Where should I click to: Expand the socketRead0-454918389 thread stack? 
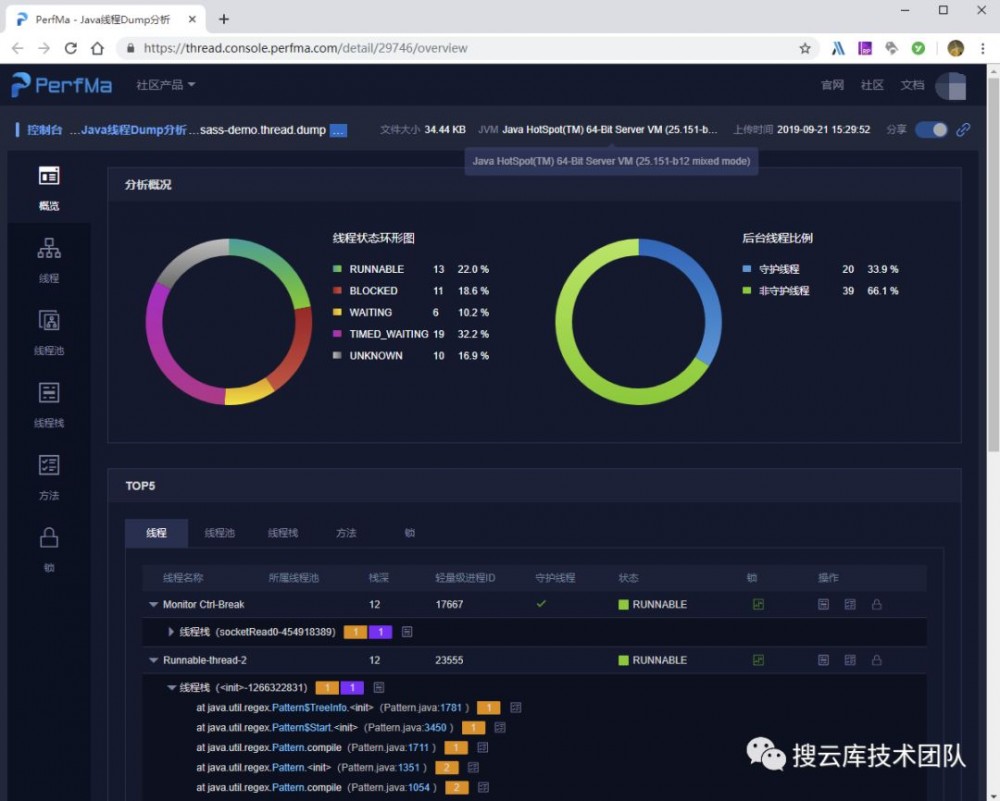[x=171, y=632]
